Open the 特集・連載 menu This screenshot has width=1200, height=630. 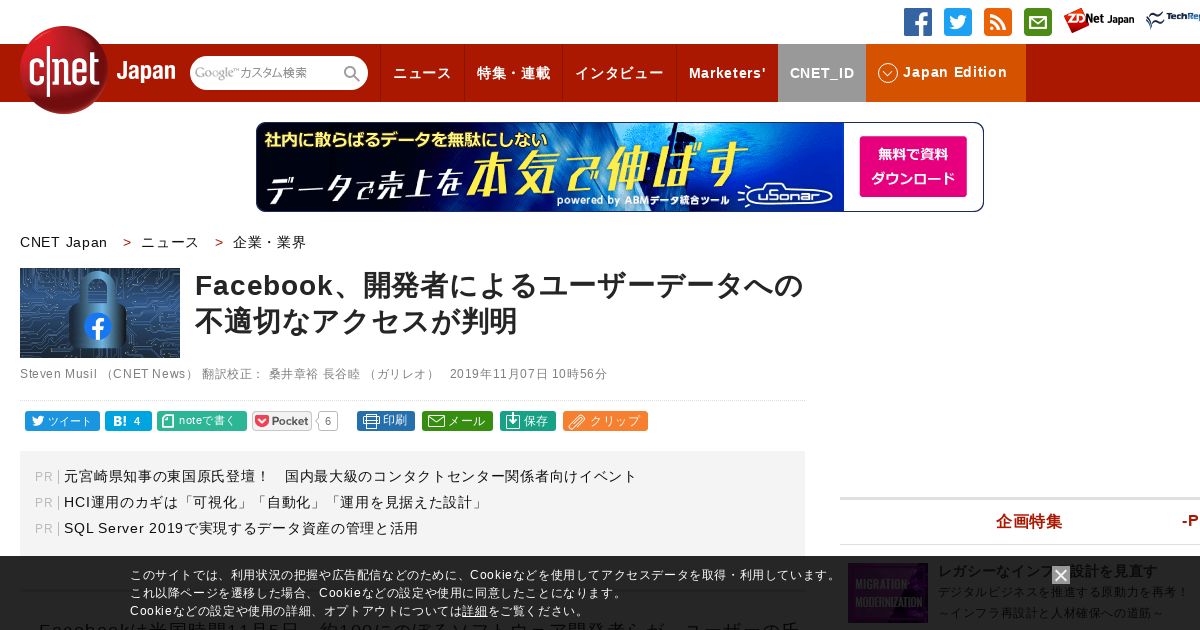pos(513,73)
